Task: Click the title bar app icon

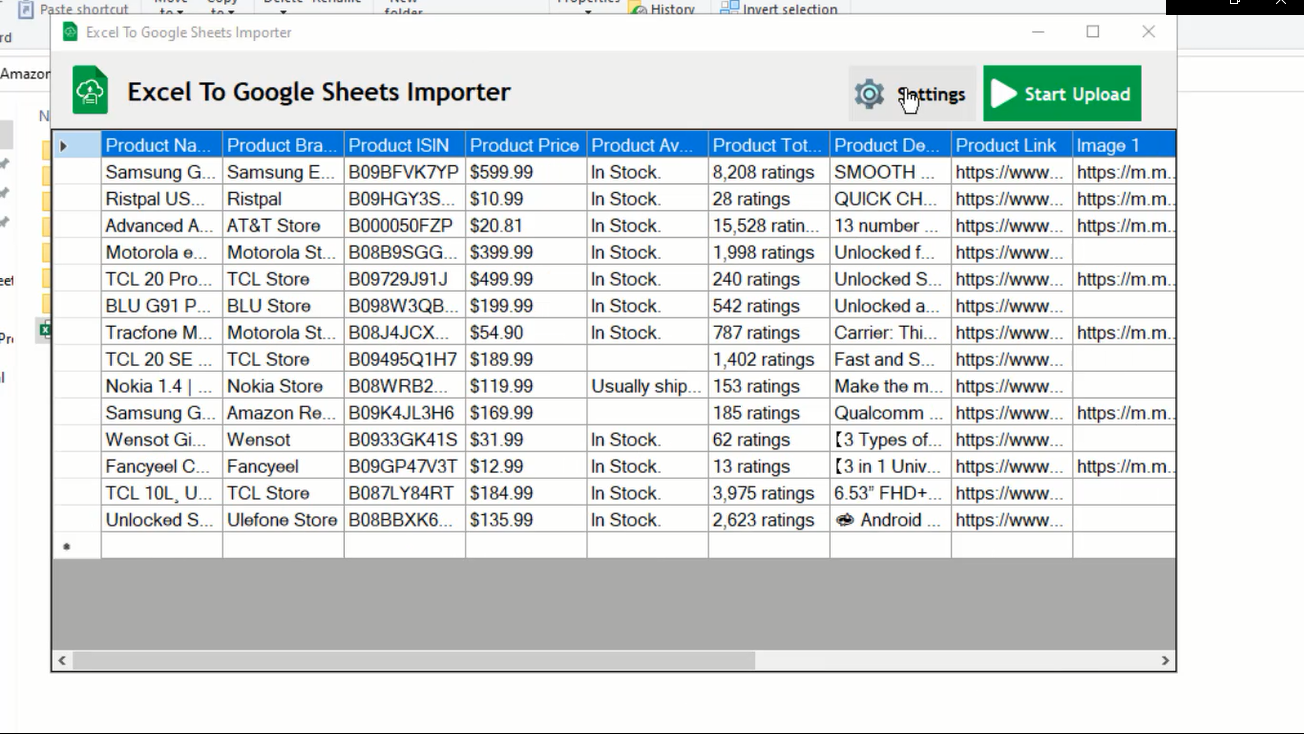Action: pos(70,32)
